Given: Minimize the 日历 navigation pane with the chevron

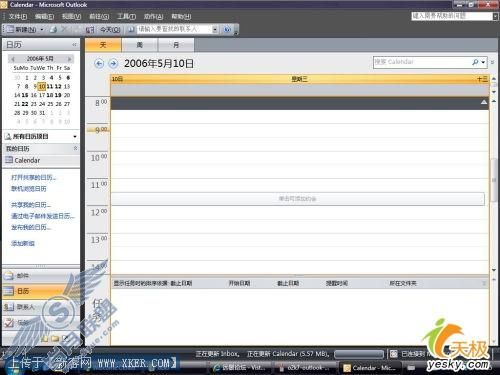Looking at the screenshot, I should [x=74, y=45].
